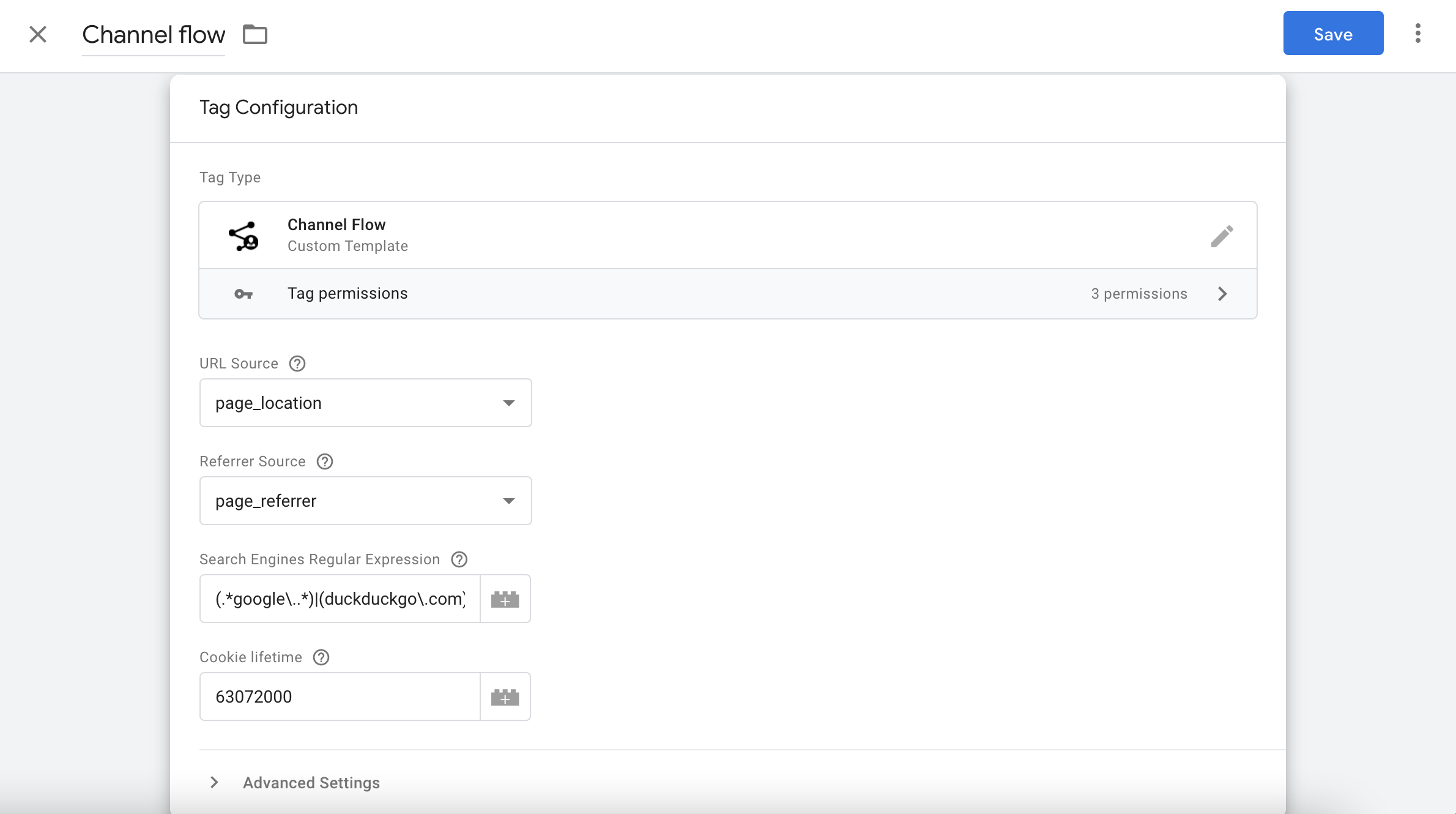This screenshot has height=814, width=1456.
Task: Open the folder icon next to Channel flow
Action: [x=255, y=34]
